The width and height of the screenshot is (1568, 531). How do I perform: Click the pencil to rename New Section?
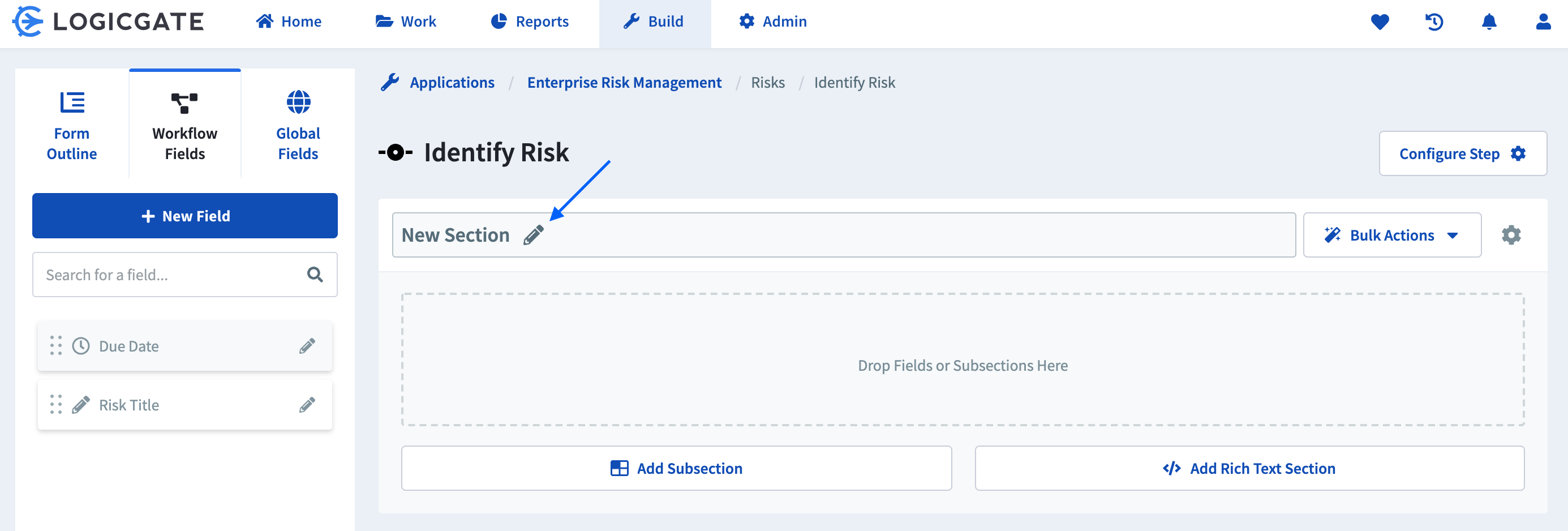click(x=533, y=235)
